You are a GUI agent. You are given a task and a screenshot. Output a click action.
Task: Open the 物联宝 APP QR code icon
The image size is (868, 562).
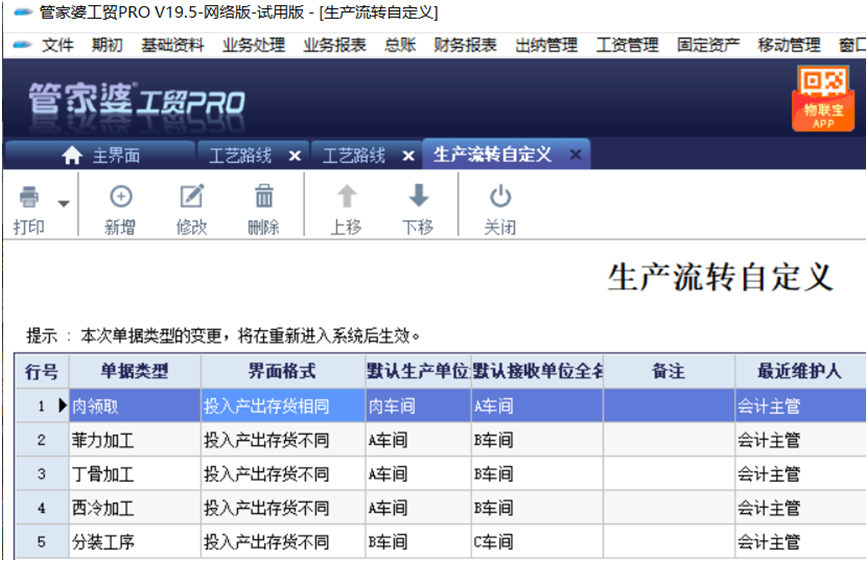823,98
